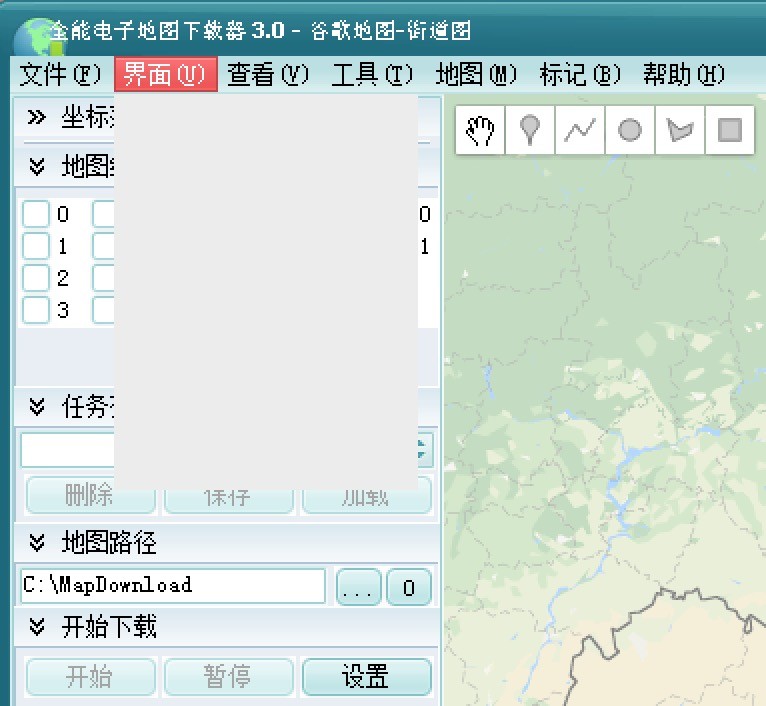Check the level 0 checkbox
This screenshot has height=706, width=766.
(36, 214)
